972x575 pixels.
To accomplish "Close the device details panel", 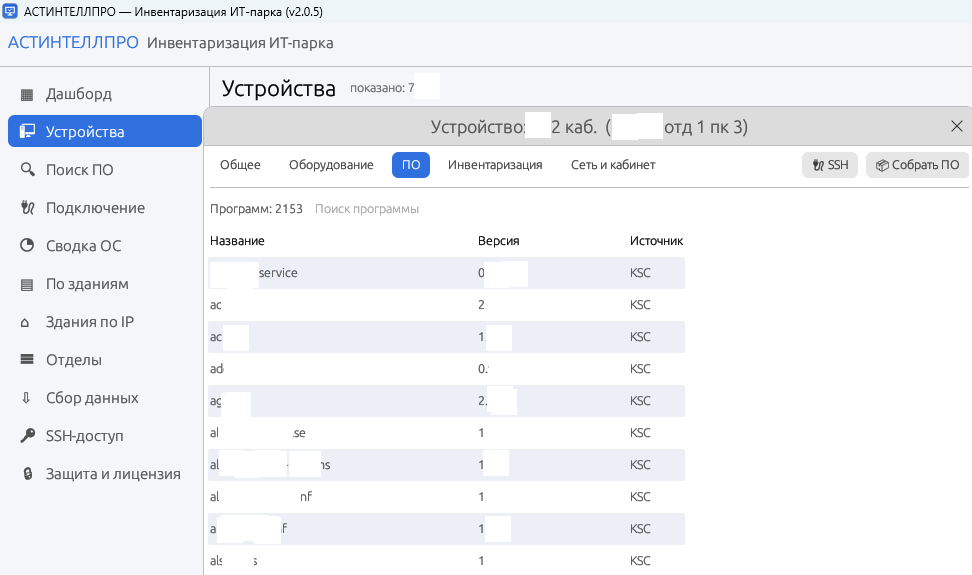I will (957, 126).
